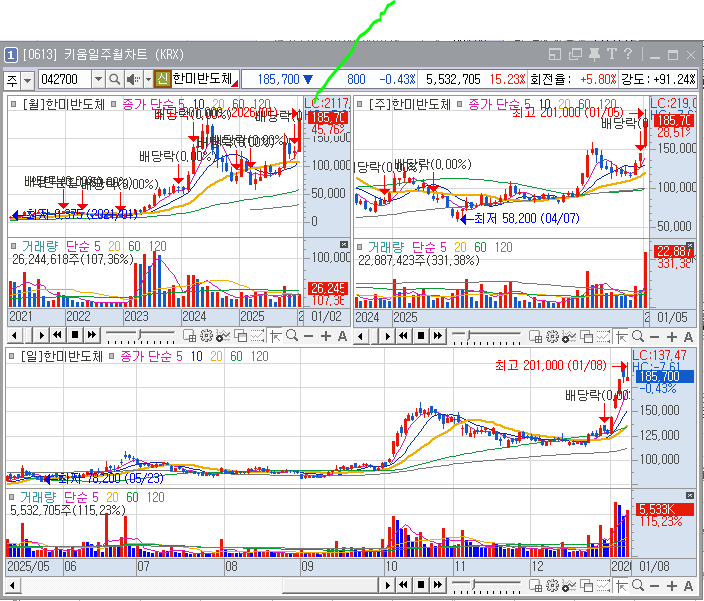
Task: Open the 주 market type dropdown arrow
Action: [x=28, y=80]
